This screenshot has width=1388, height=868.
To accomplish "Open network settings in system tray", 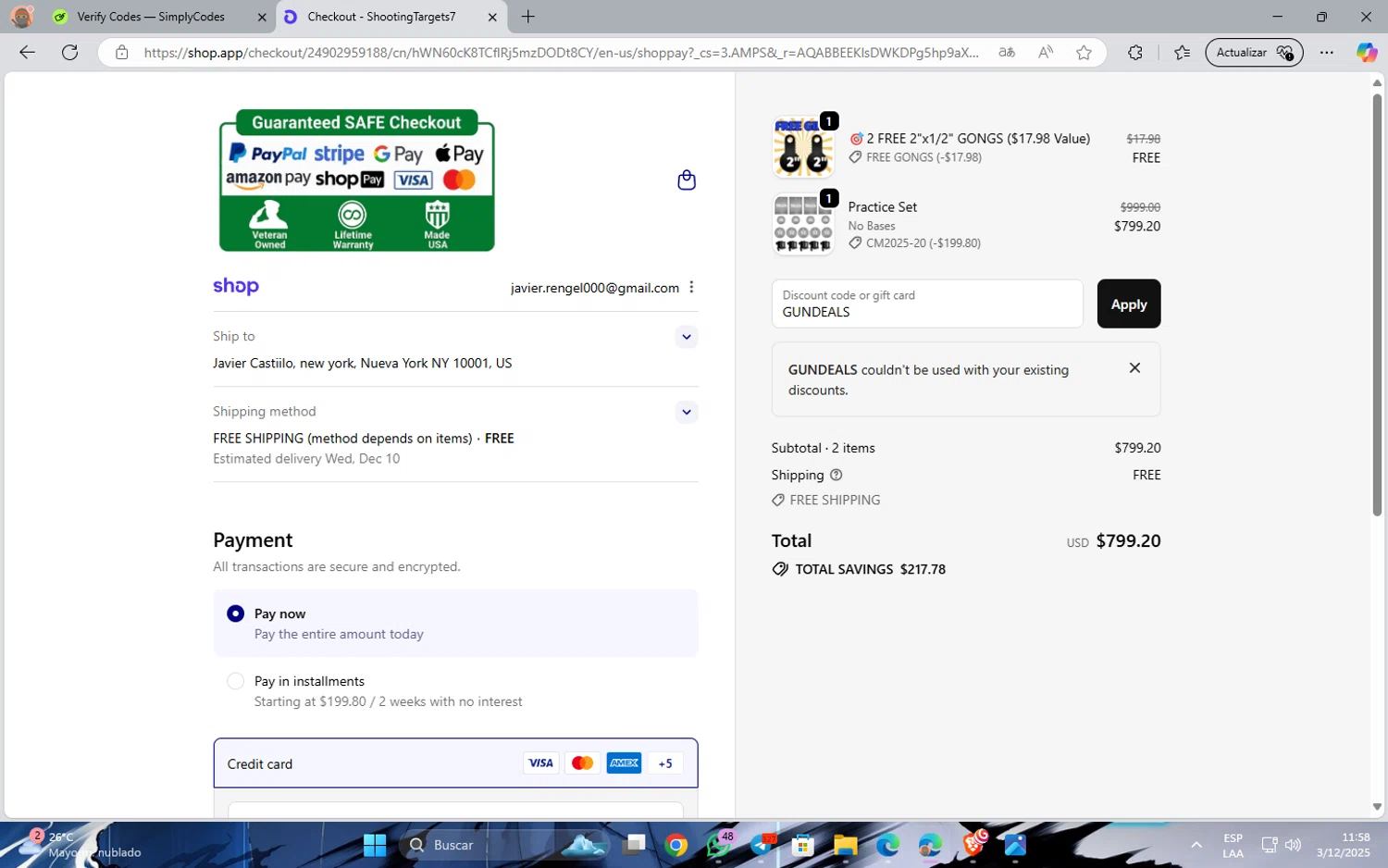I will 1269,845.
